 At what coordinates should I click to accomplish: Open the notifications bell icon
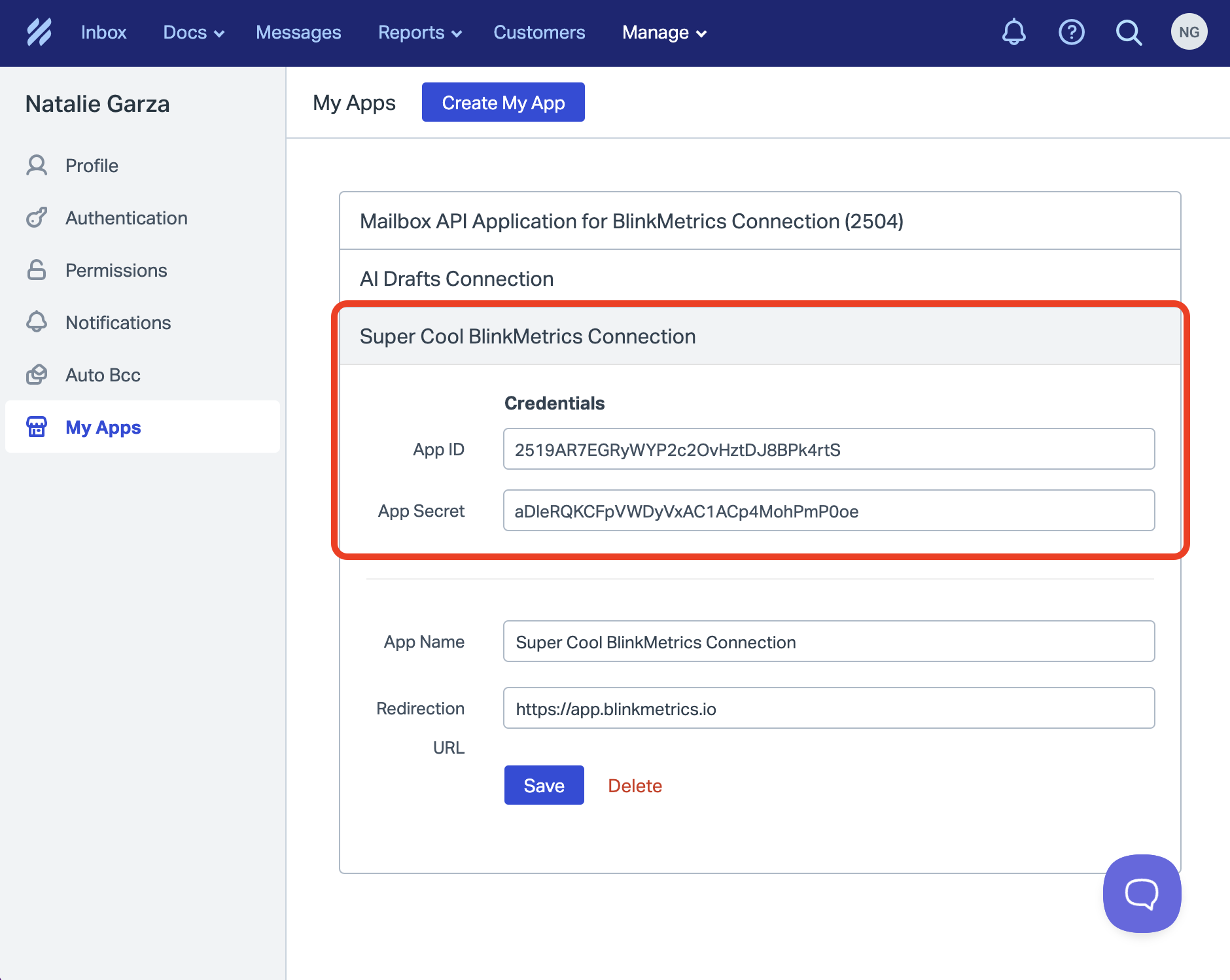click(1013, 31)
